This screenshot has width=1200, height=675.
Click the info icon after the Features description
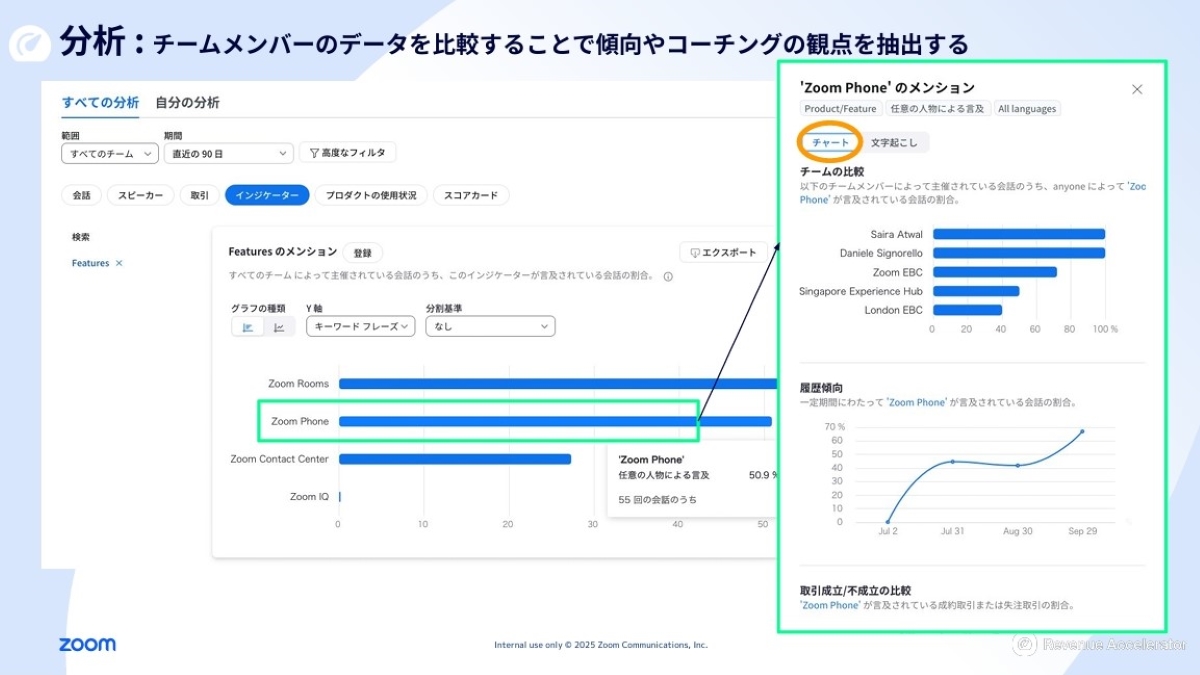[x=668, y=277]
